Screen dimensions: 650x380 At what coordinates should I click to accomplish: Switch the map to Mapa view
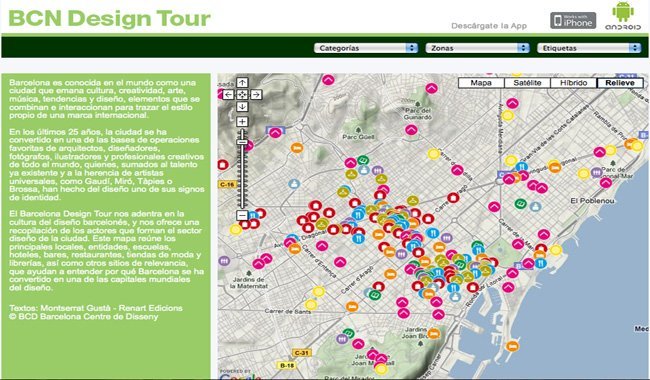point(481,83)
